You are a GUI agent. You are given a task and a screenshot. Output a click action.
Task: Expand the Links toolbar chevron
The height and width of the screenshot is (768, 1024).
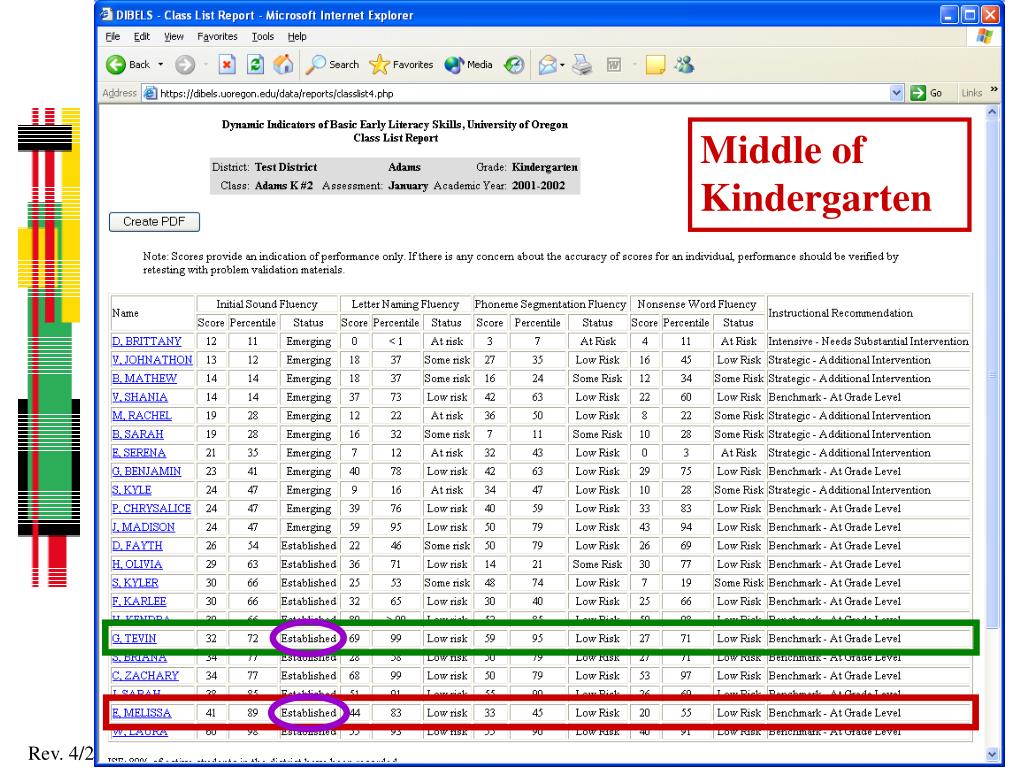coord(994,89)
